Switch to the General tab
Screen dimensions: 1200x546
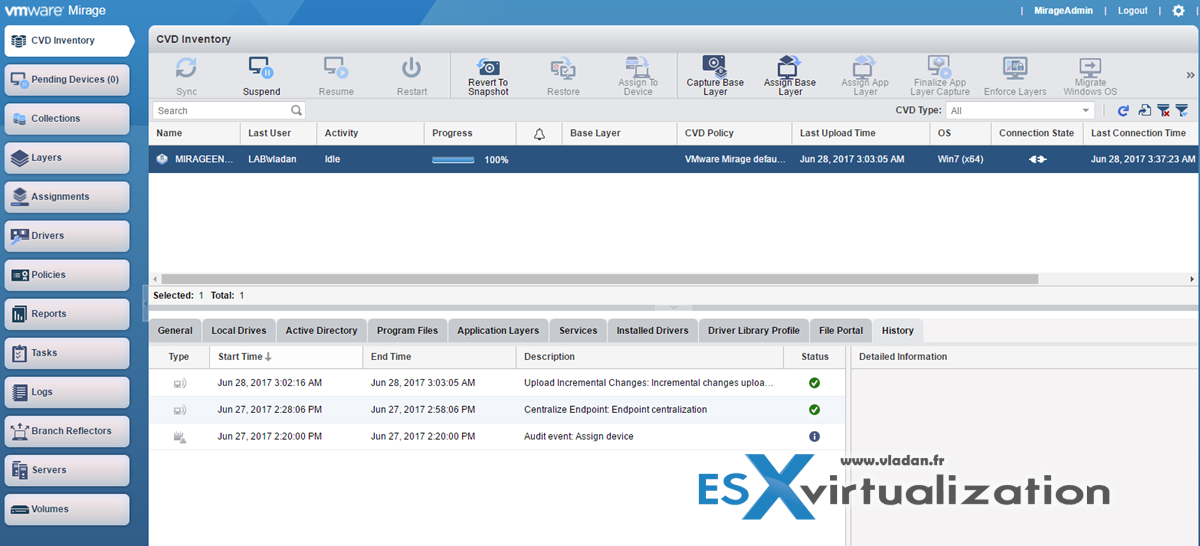[x=175, y=330]
